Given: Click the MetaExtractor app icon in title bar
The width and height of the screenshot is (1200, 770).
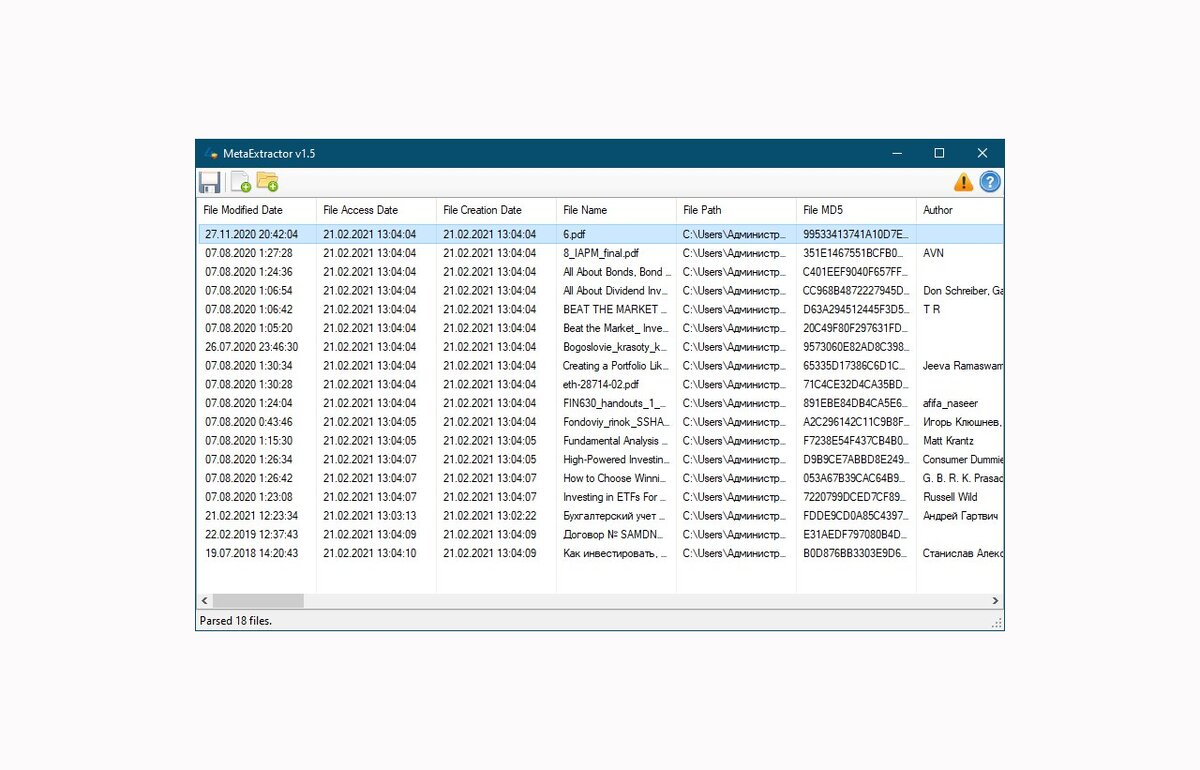Looking at the screenshot, I should [x=210, y=153].
